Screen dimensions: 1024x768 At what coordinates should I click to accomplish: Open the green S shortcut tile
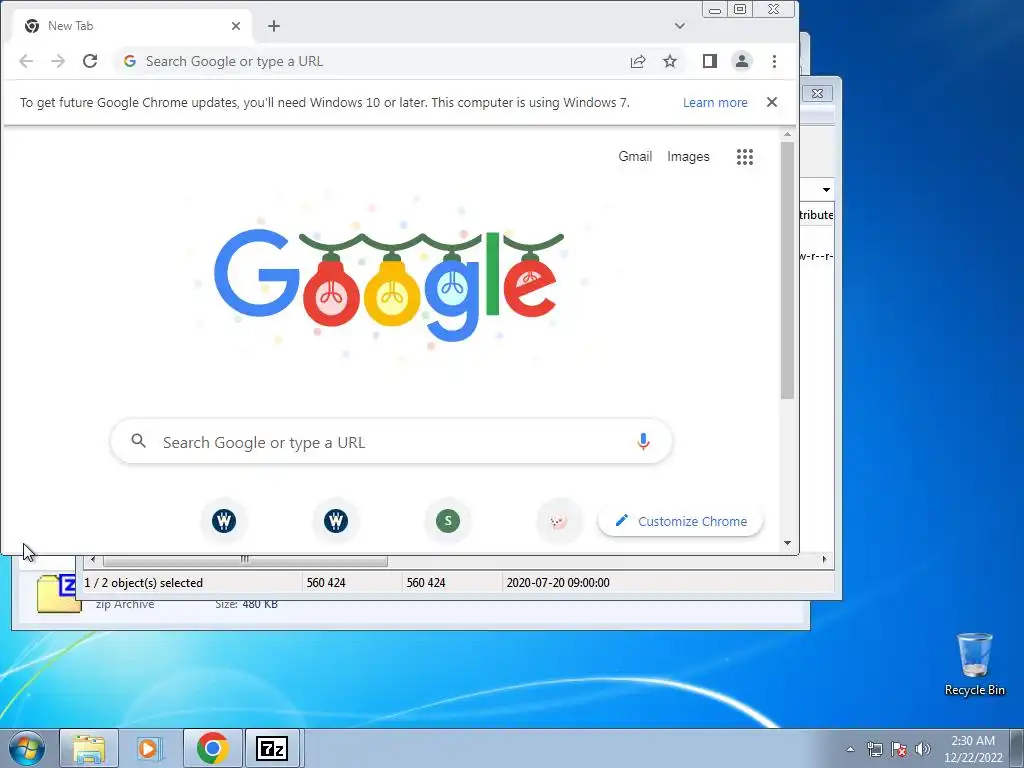[x=448, y=521]
